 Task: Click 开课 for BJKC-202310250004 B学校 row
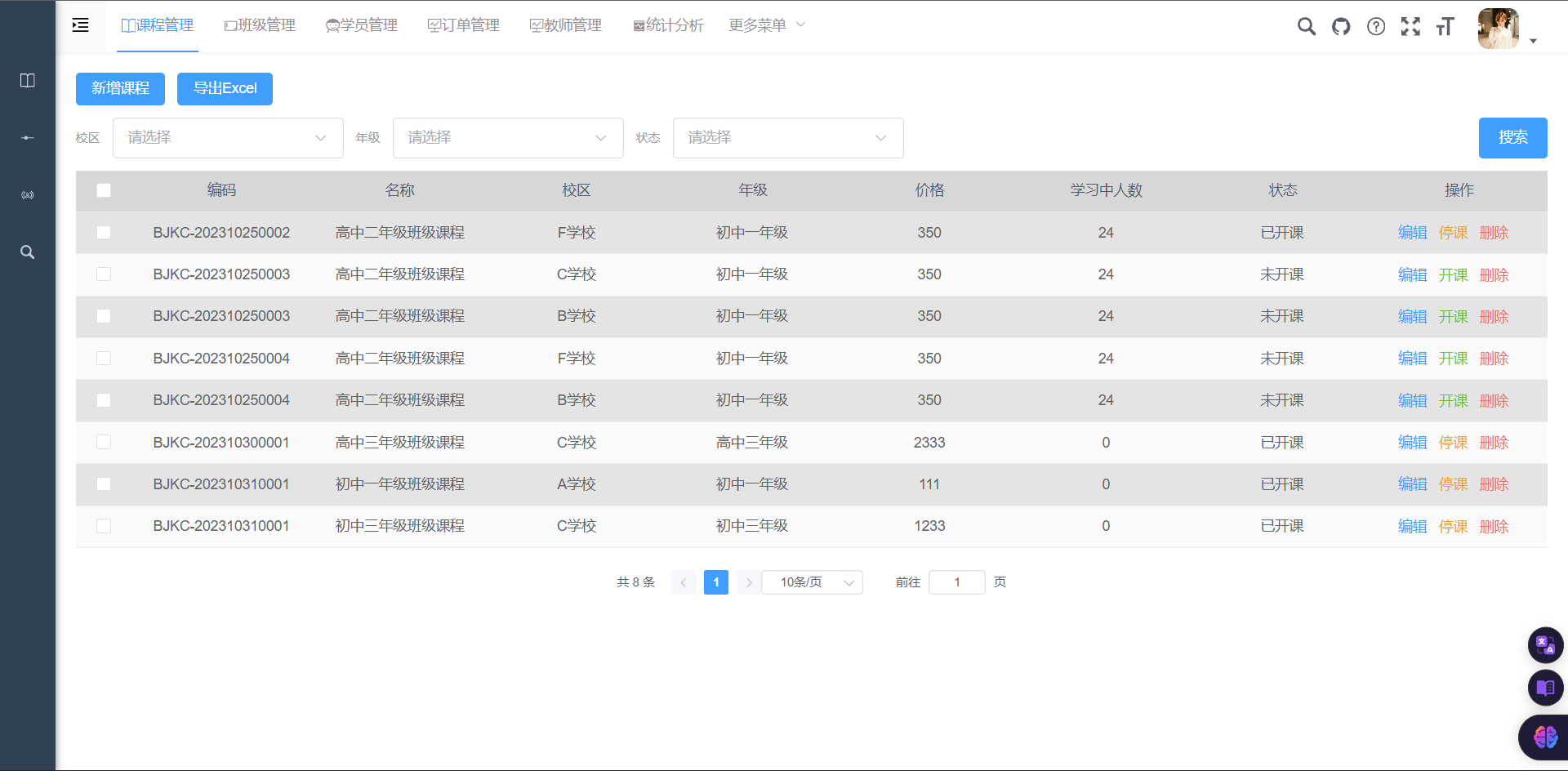[1453, 401]
